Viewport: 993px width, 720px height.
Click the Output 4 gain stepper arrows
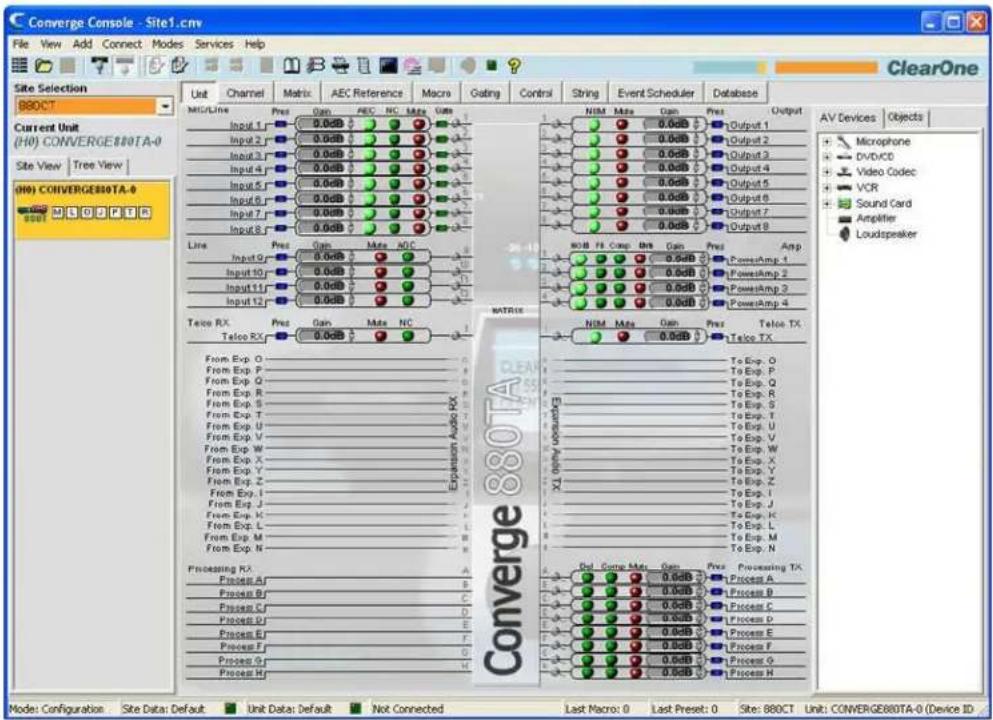click(x=696, y=168)
